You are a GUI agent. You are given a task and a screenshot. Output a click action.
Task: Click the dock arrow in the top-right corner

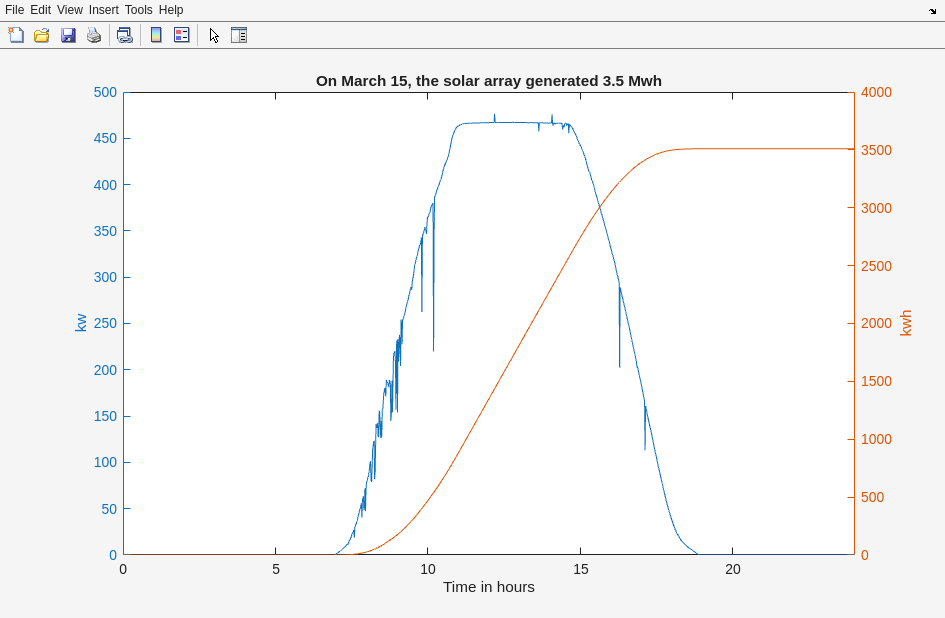click(x=932, y=11)
